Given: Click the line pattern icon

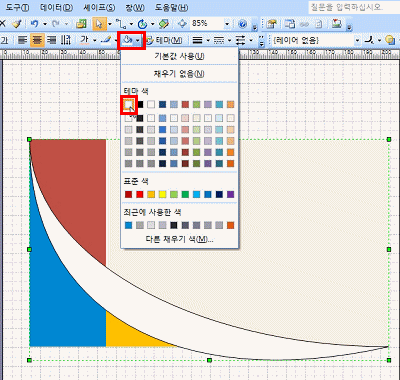Looking at the screenshot, I should pos(219,41).
